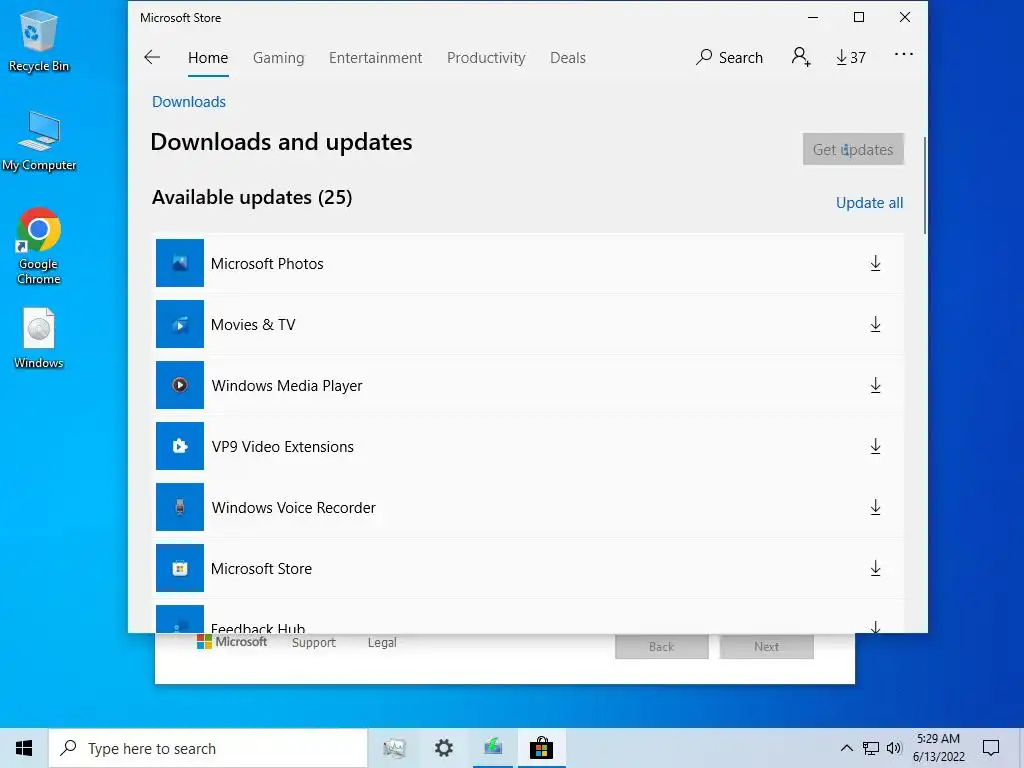Select the Recycle Bin desktop icon
Viewport: 1024px width, 768px height.
click(x=39, y=40)
